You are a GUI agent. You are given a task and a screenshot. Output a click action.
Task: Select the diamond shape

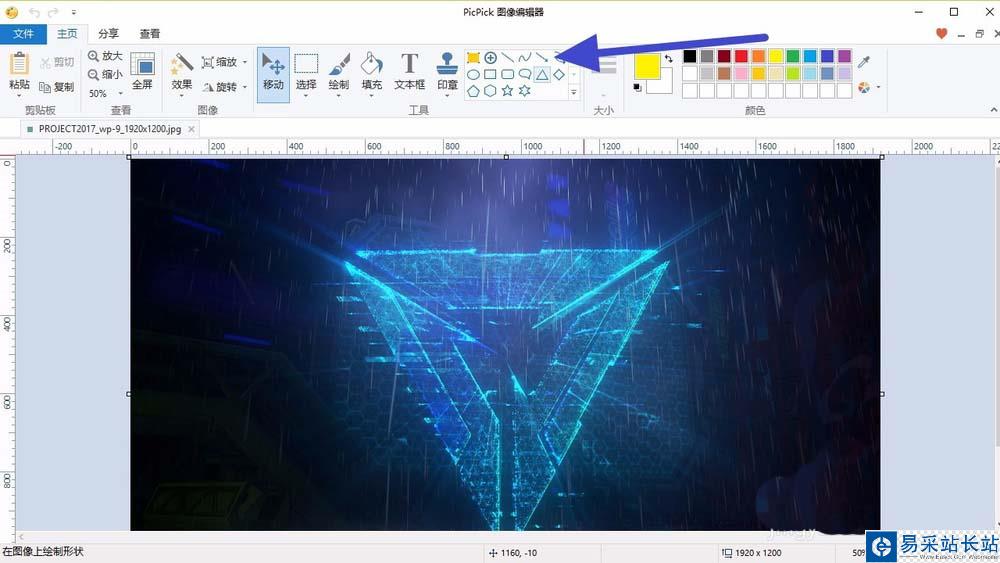[559, 75]
